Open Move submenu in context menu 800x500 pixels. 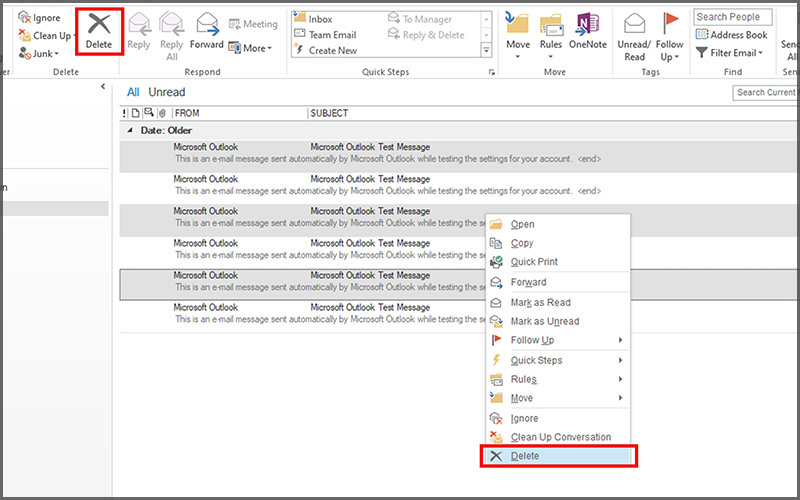558,398
